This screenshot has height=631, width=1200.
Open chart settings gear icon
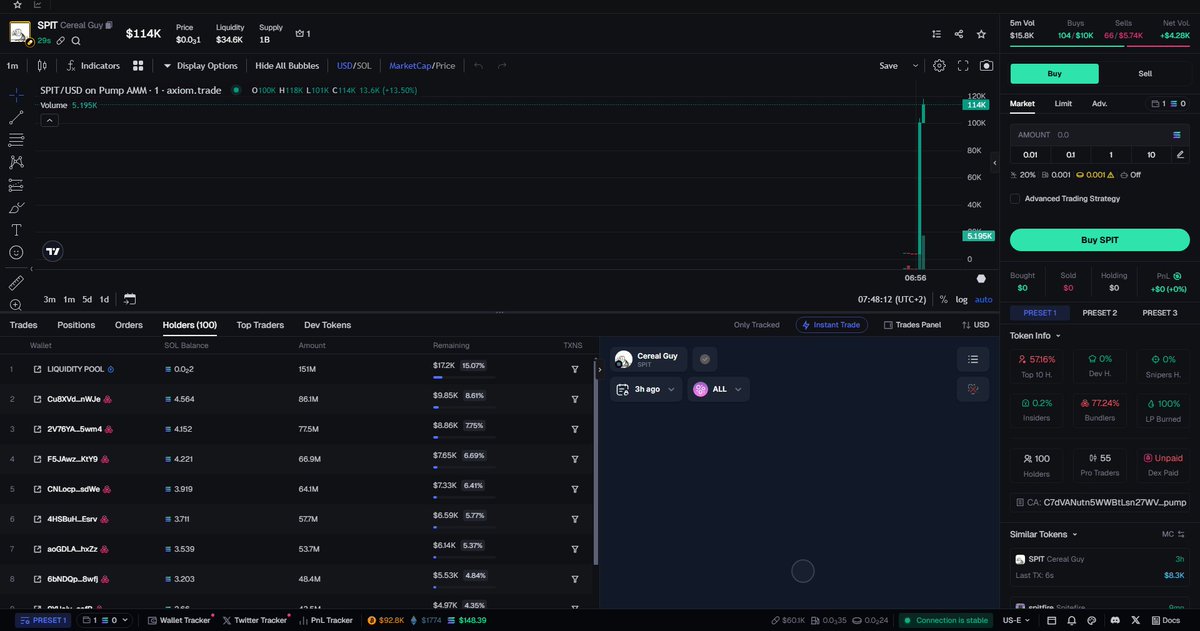[939, 66]
